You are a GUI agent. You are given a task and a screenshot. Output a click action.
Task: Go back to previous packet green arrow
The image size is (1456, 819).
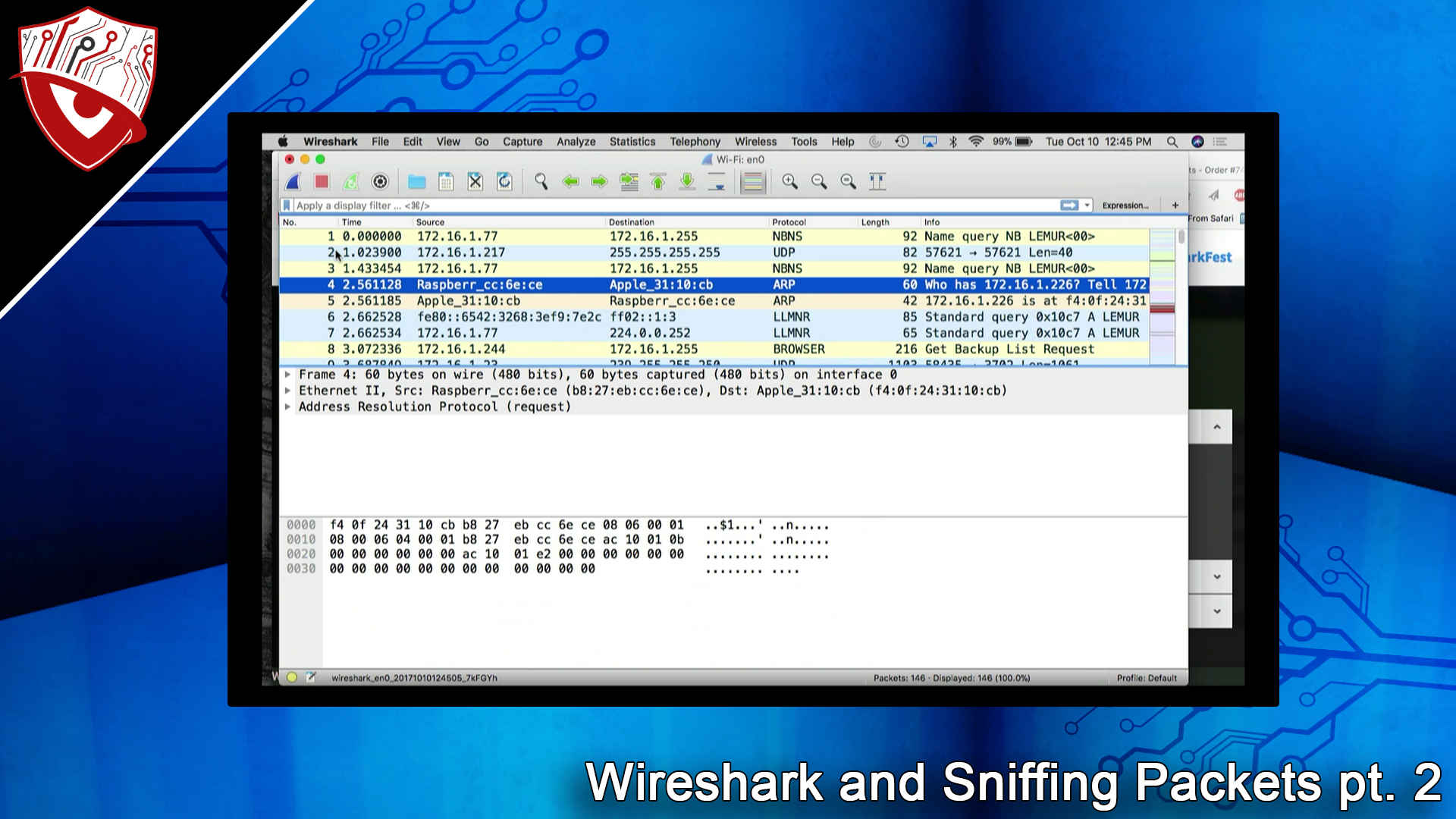570,181
